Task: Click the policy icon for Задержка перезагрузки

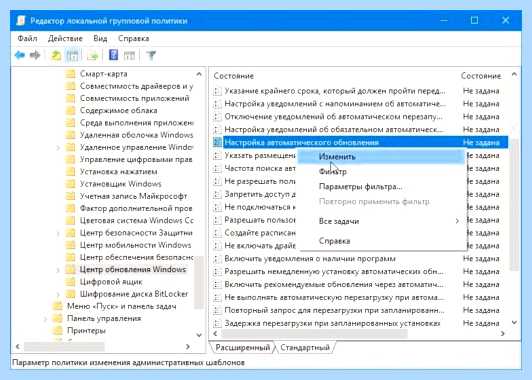Action: pyautogui.click(x=217, y=323)
